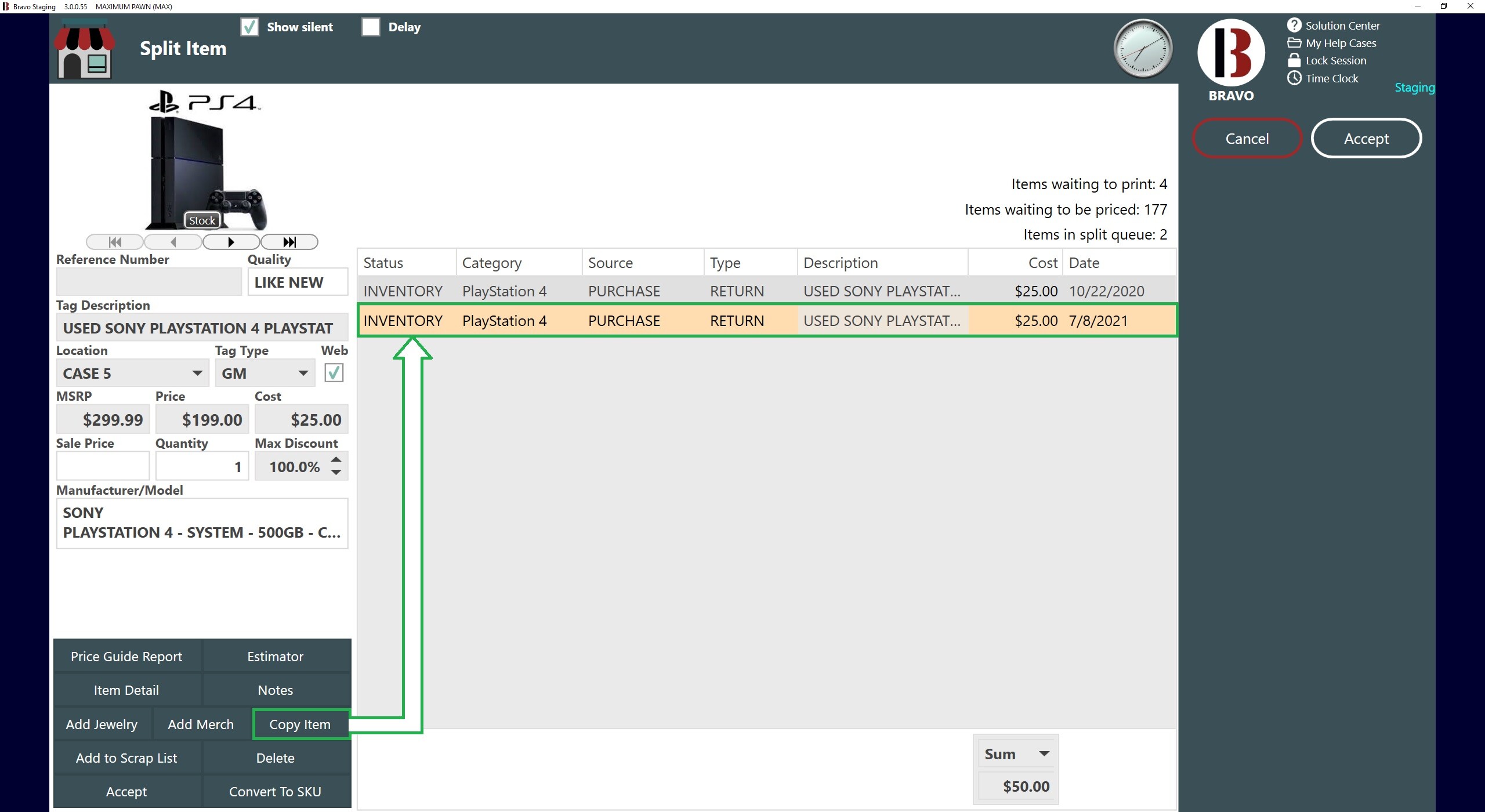Select the row dated 10/22/2020

[x=767, y=291]
